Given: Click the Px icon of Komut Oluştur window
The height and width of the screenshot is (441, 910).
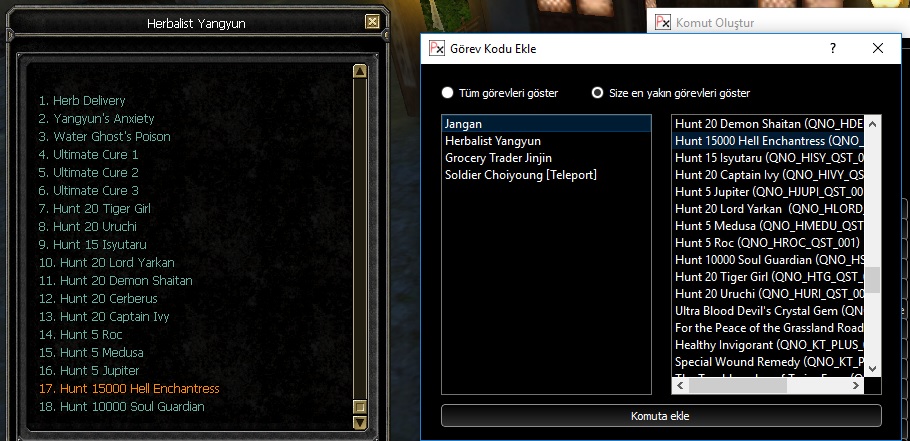Looking at the screenshot, I should [662, 23].
